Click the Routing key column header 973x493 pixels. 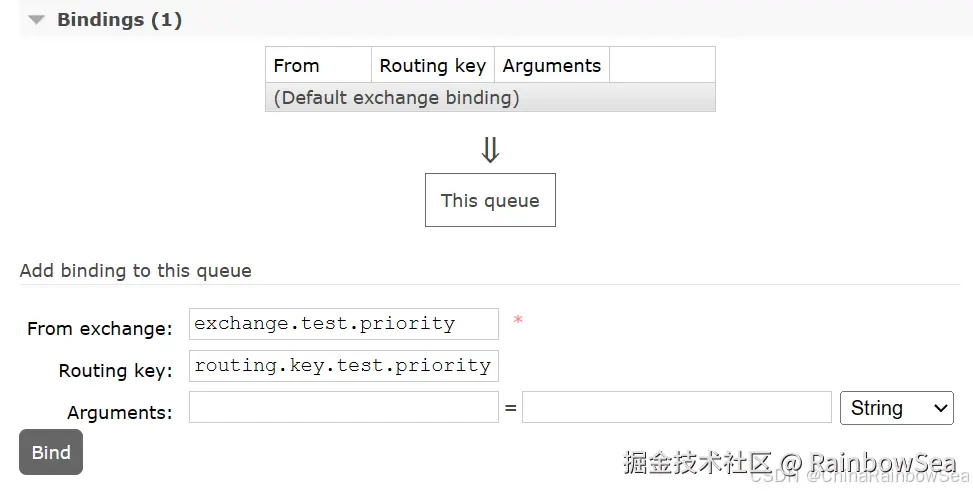[432, 66]
